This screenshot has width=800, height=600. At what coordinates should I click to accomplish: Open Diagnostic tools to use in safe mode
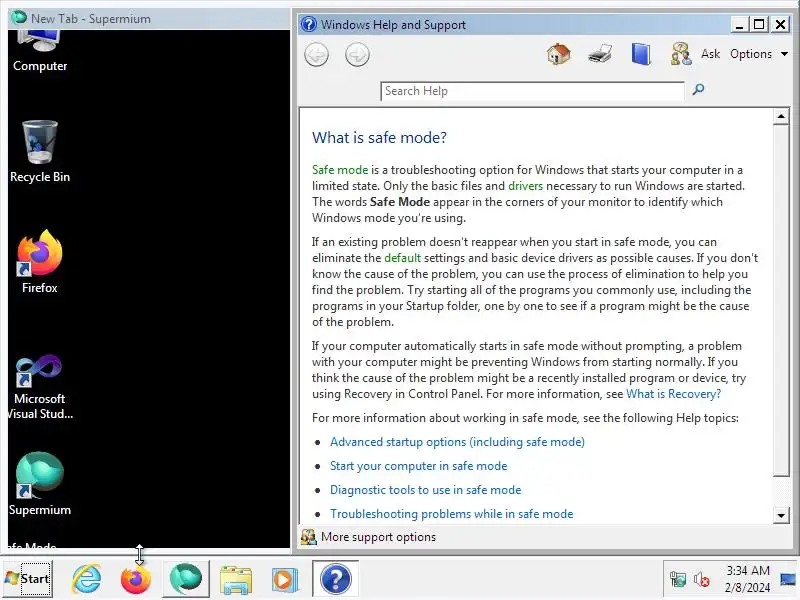[x=426, y=490]
